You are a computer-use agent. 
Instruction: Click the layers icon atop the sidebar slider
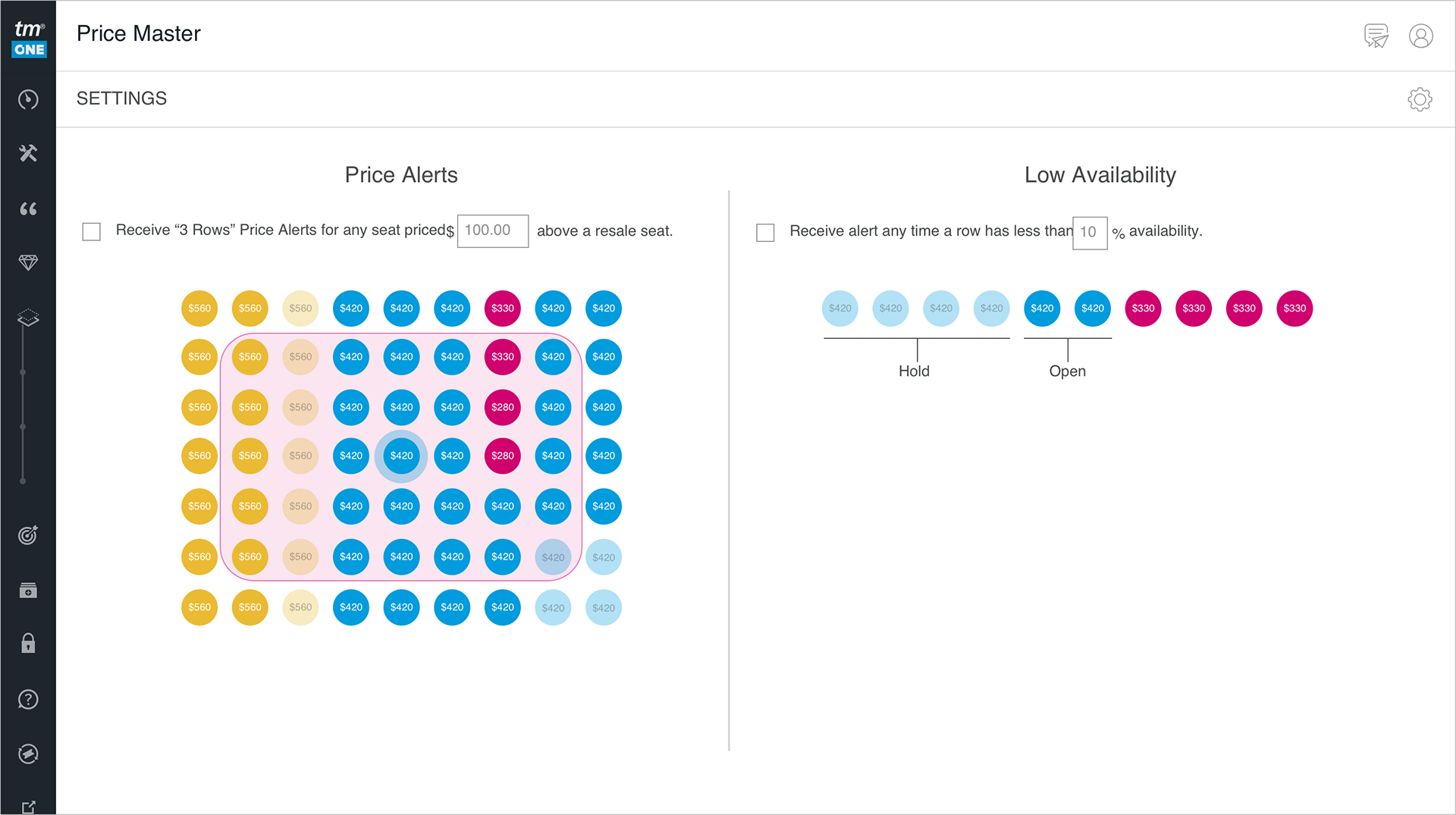click(x=28, y=317)
